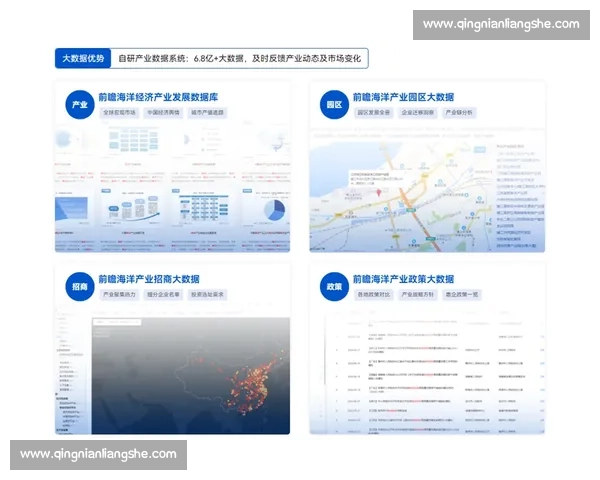
Task: Click the pie chart thumbnail in 产业 panel
Action: [x=275, y=210]
